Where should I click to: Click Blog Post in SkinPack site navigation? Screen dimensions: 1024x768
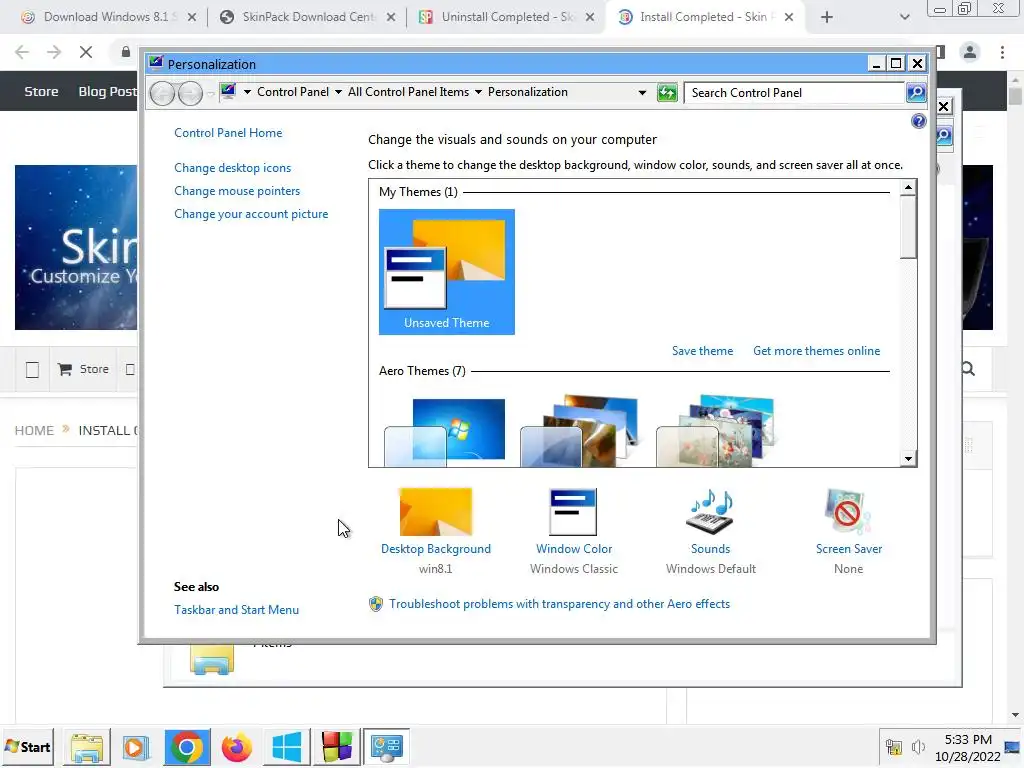107,91
